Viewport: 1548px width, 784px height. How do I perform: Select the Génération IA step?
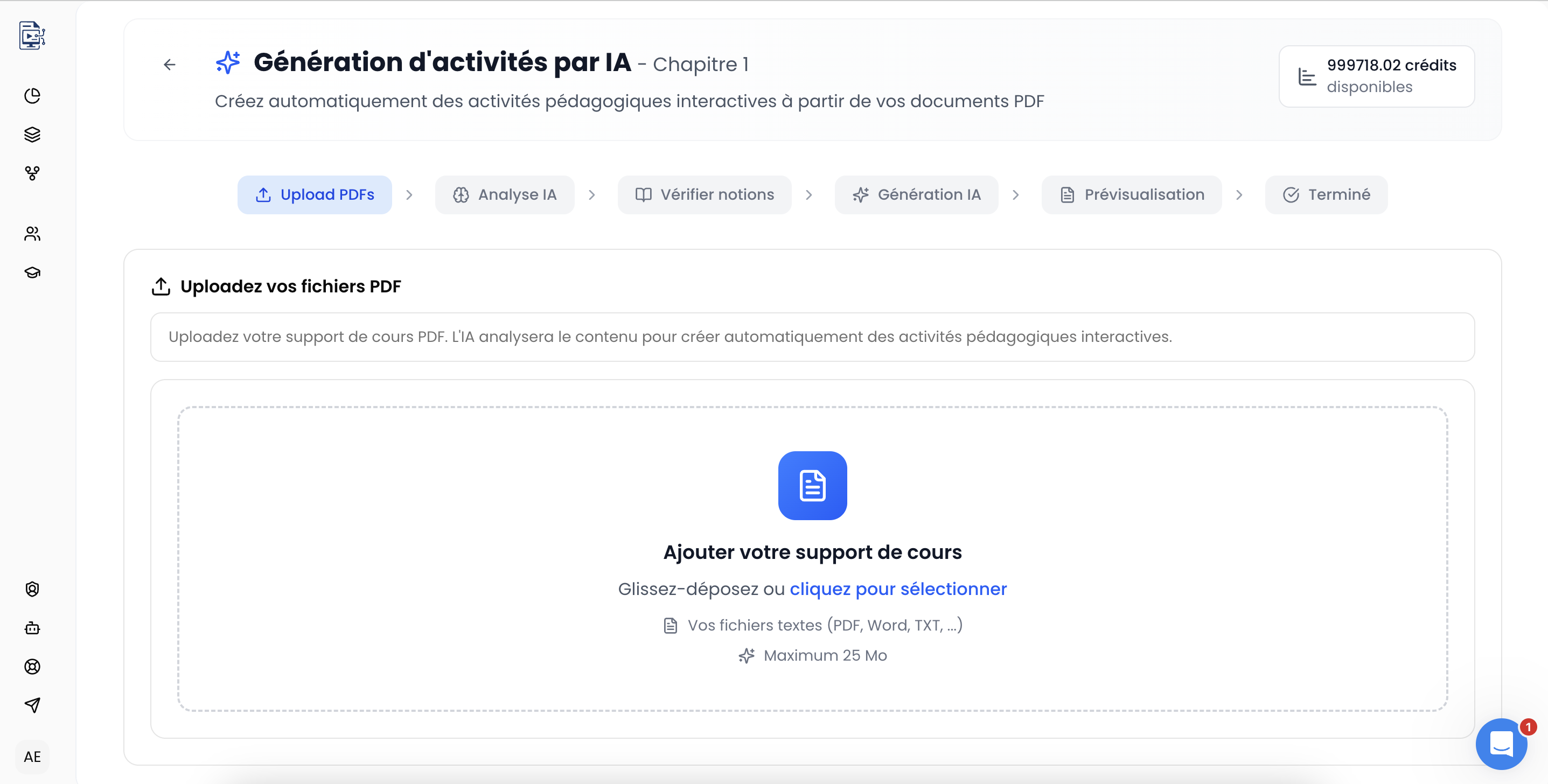click(916, 194)
